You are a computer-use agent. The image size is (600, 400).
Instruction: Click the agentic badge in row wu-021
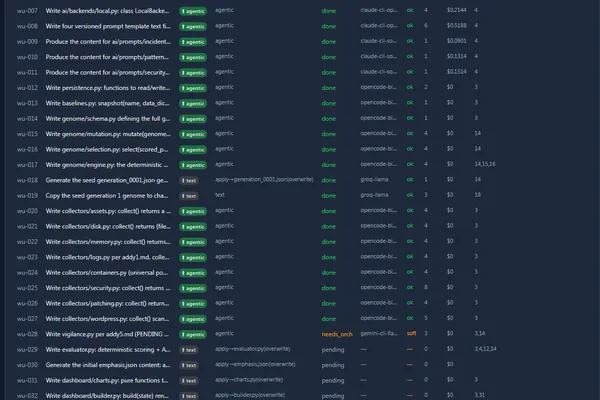point(193,227)
